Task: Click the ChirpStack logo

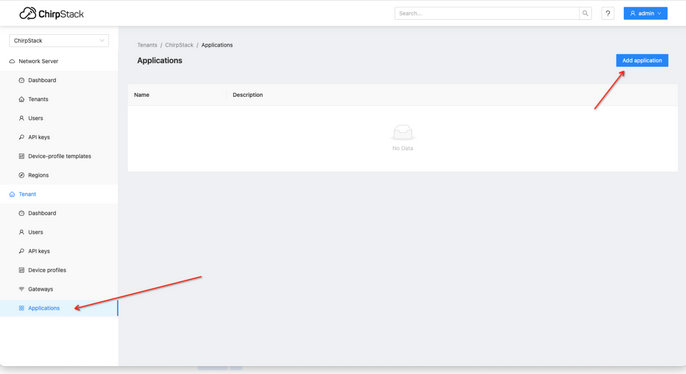Action: (x=52, y=14)
